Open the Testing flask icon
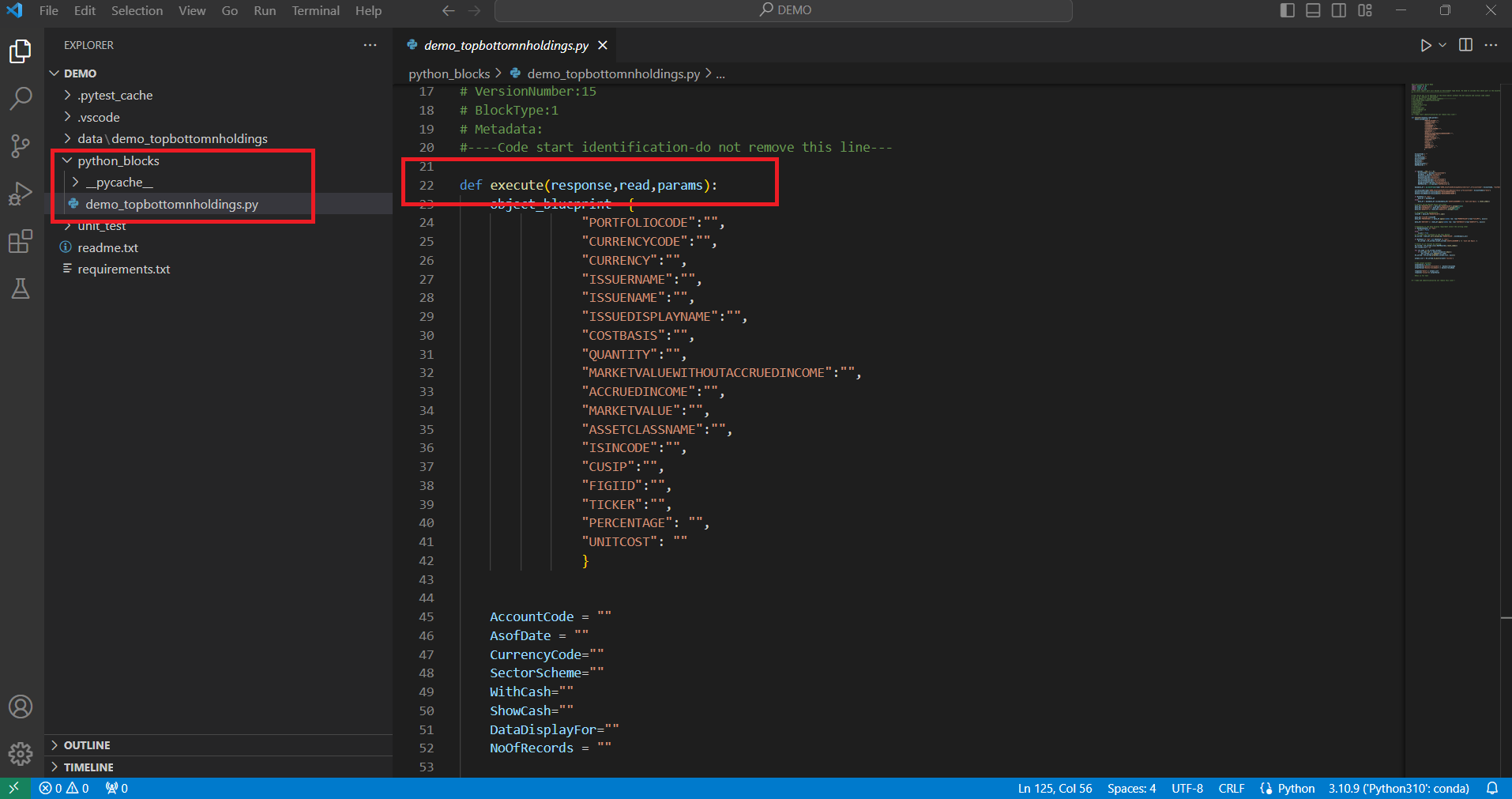 21,288
